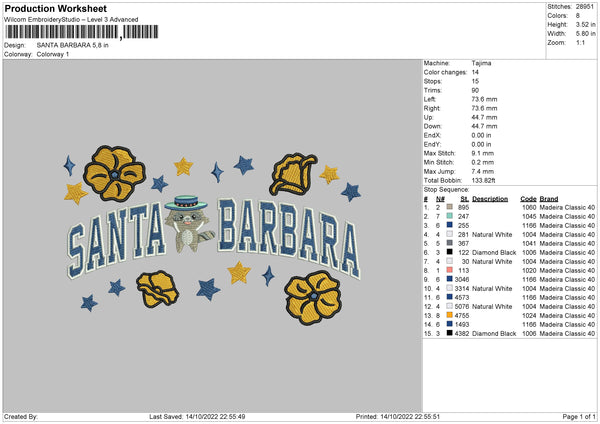Screen dimensions: 600x424
Task: Click code '1045' in stop 2
Action: coord(529,217)
